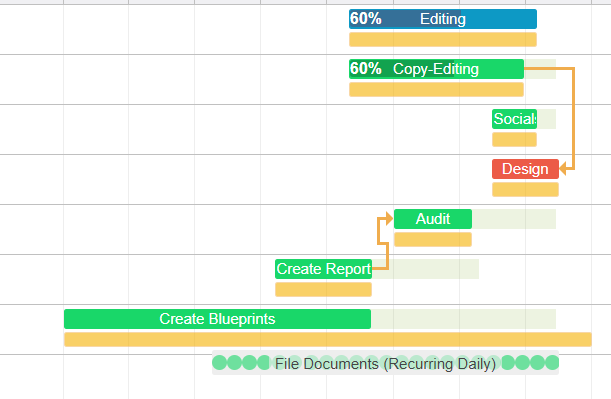The width and height of the screenshot is (611, 399).
Task: Click the orange baseline under Audit
Action: click(x=433, y=239)
